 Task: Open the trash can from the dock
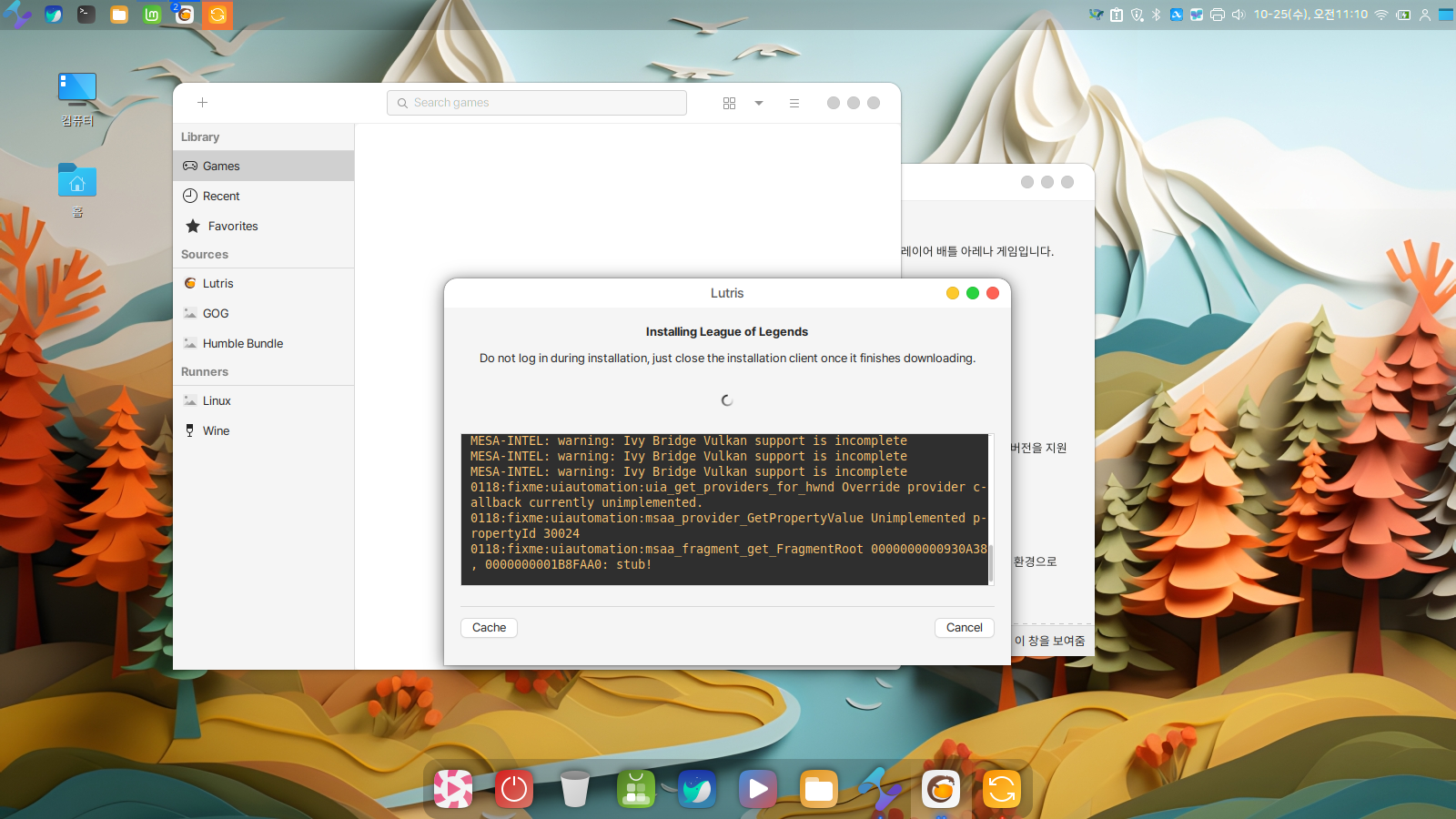click(574, 789)
